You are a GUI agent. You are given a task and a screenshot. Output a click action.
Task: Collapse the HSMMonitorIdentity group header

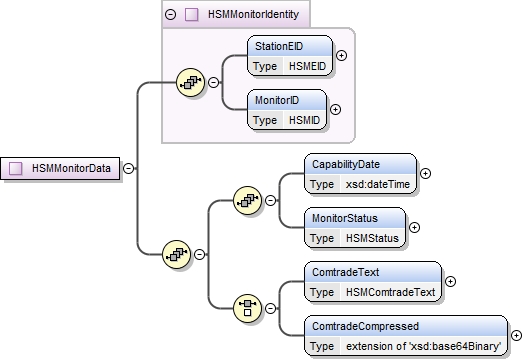(170, 14)
